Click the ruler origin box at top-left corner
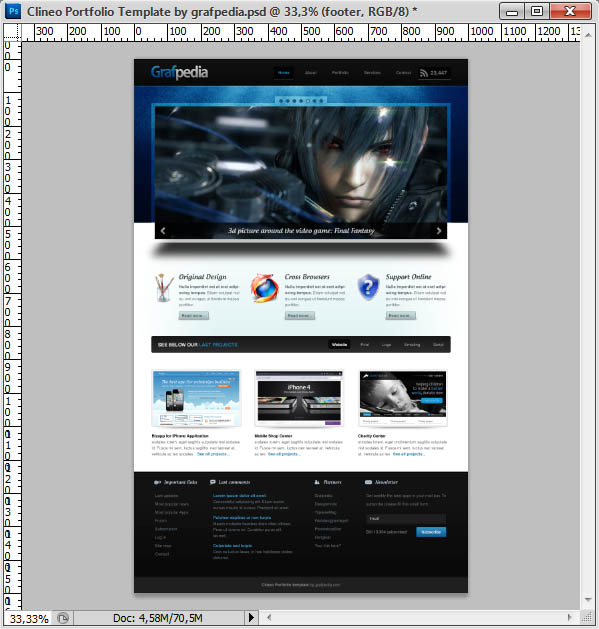The height and width of the screenshot is (629, 599). point(12,32)
